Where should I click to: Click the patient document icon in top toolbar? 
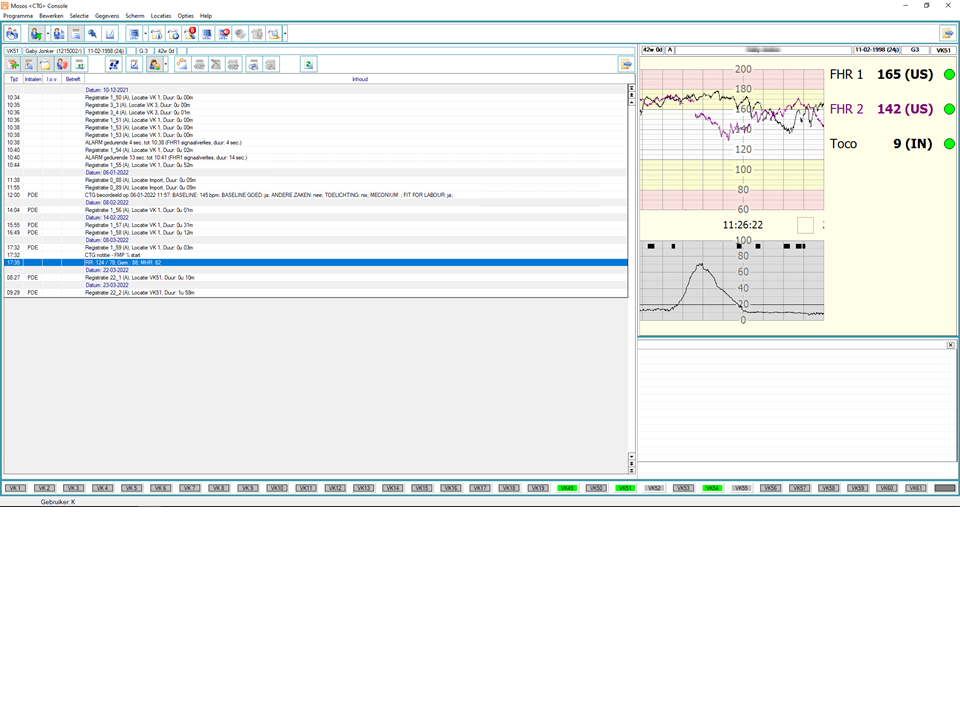coord(59,34)
